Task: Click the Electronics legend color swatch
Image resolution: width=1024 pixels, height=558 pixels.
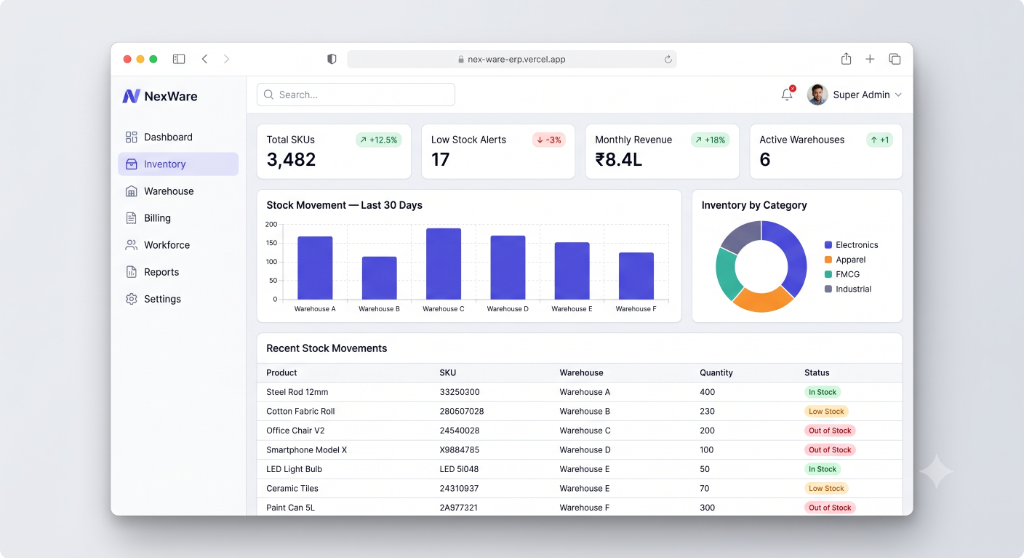Action: (828, 245)
